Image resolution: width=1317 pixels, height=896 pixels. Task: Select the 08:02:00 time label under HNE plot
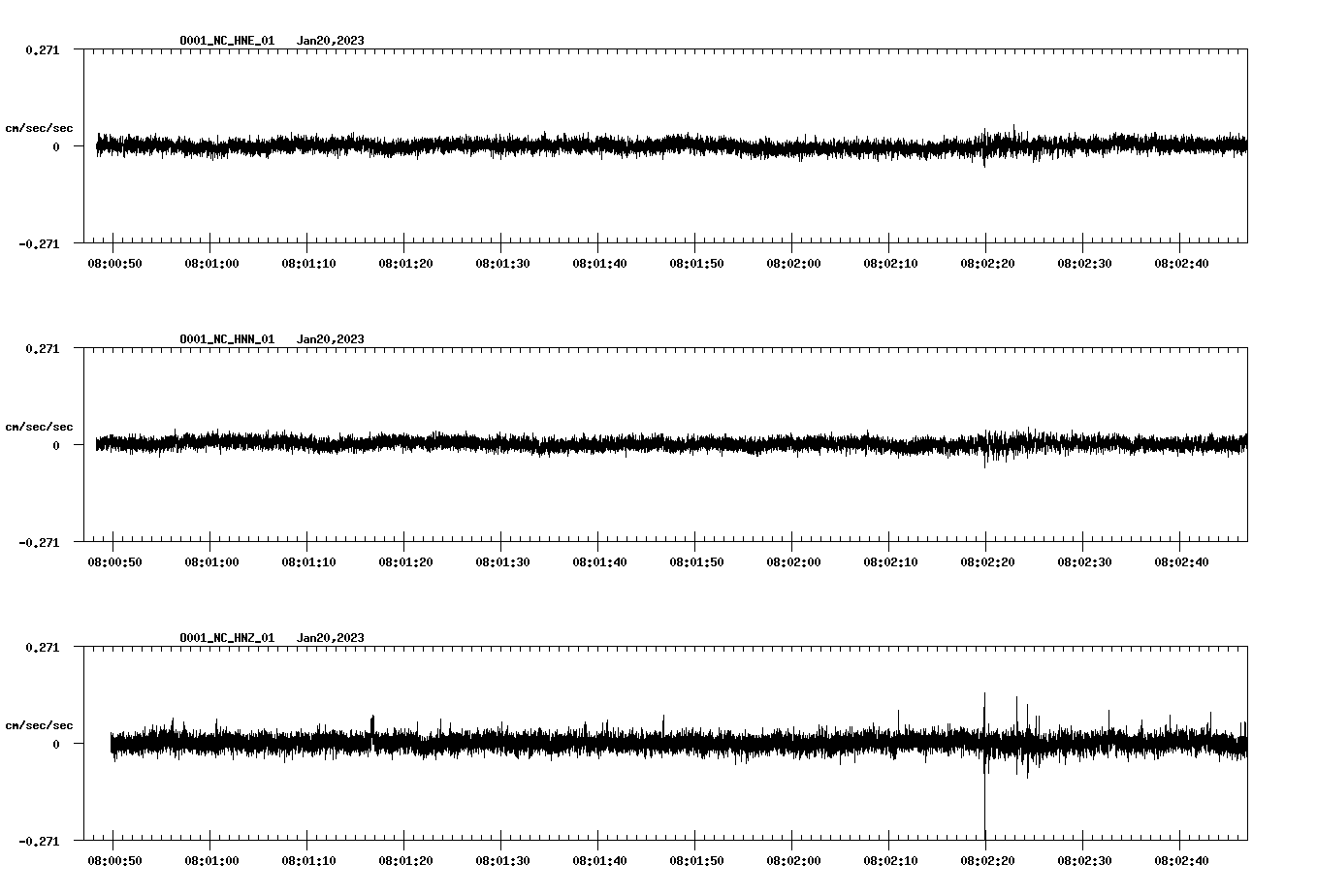pos(793,263)
